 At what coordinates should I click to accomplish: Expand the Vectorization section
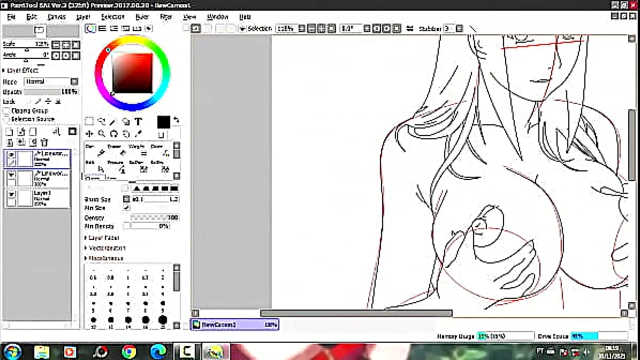pos(105,248)
